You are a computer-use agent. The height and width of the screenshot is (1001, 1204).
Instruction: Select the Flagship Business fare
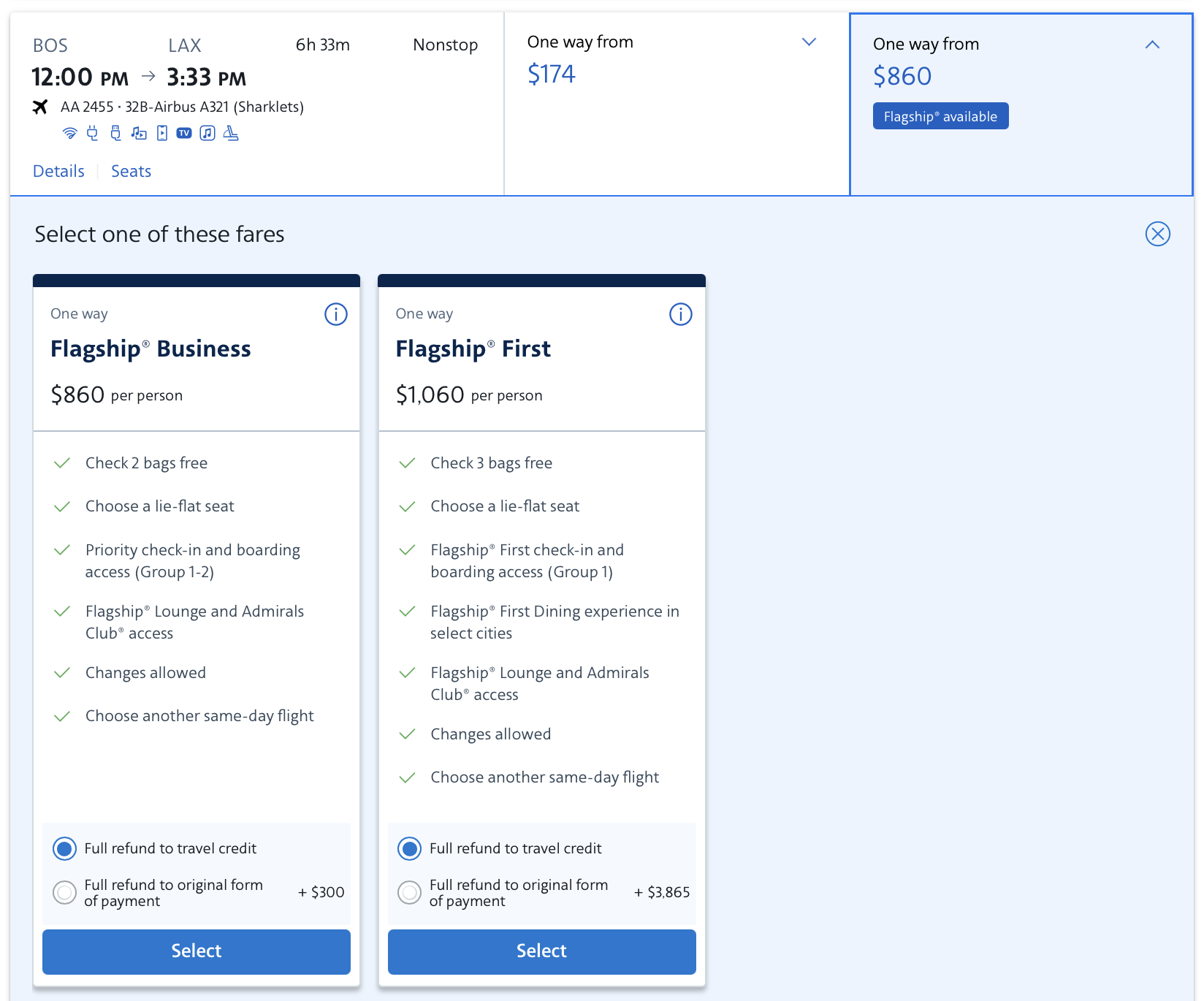(x=197, y=951)
